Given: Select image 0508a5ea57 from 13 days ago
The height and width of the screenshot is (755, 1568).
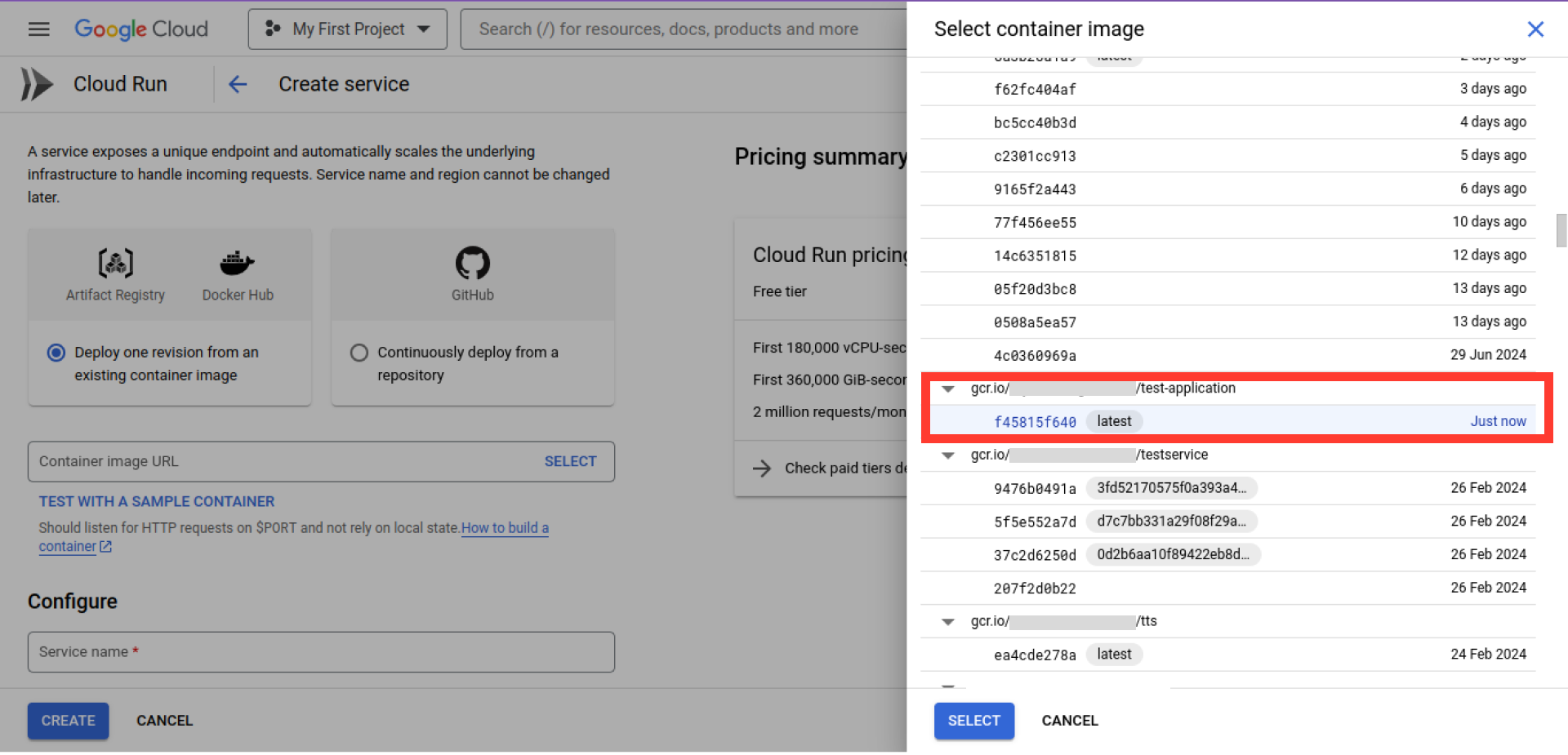Looking at the screenshot, I should pyautogui.click(x=1227, y=322).
